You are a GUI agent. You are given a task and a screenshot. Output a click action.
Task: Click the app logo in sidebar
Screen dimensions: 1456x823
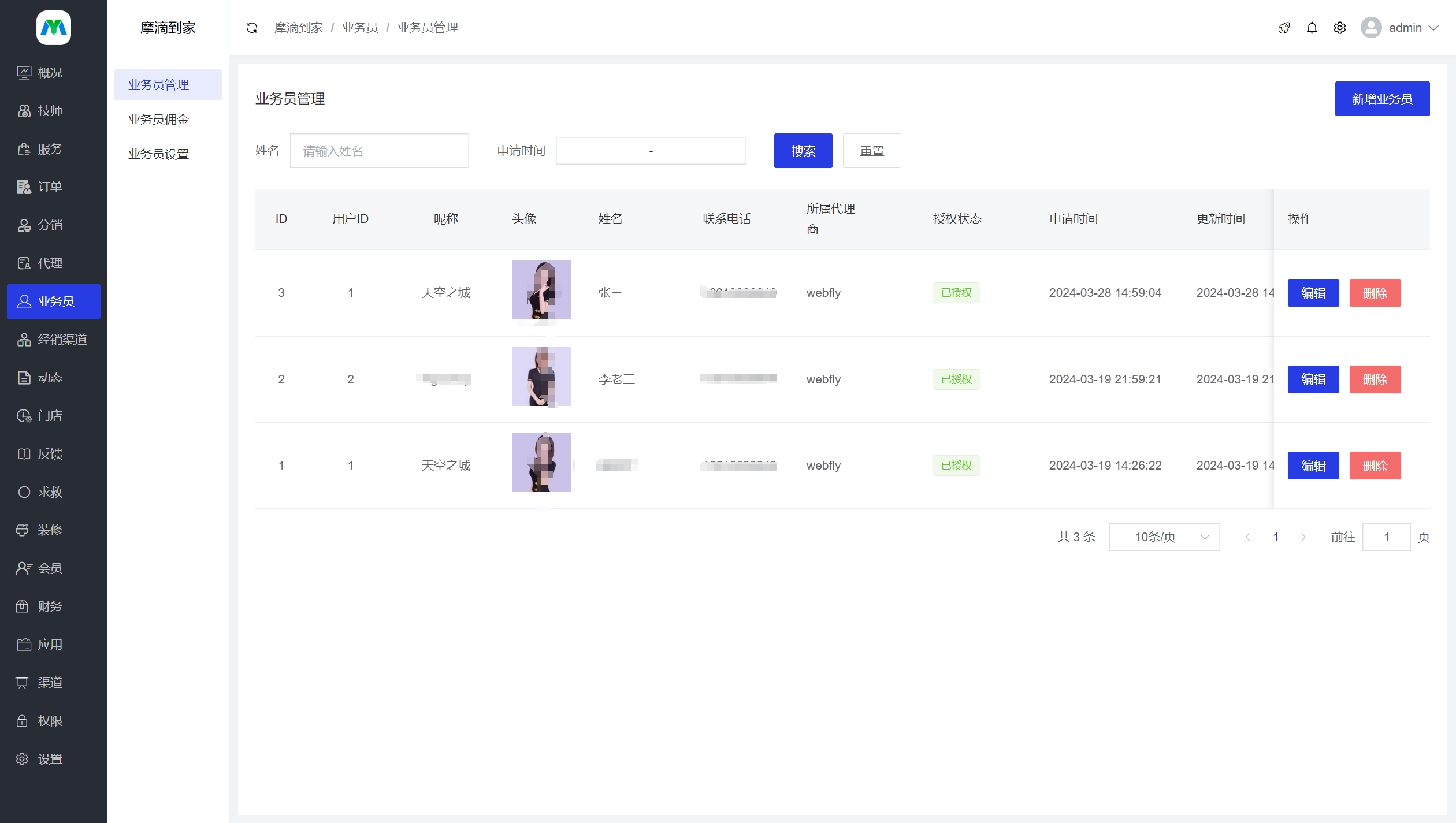point(54,27)
